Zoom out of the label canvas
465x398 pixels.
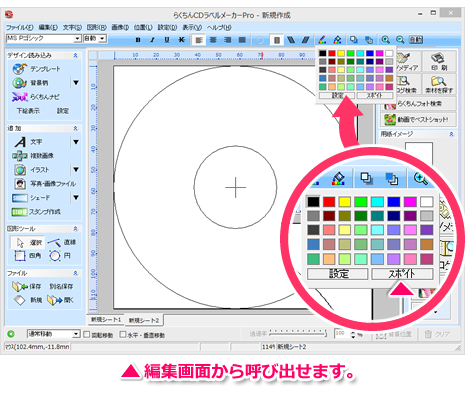[x=400, y=40]
